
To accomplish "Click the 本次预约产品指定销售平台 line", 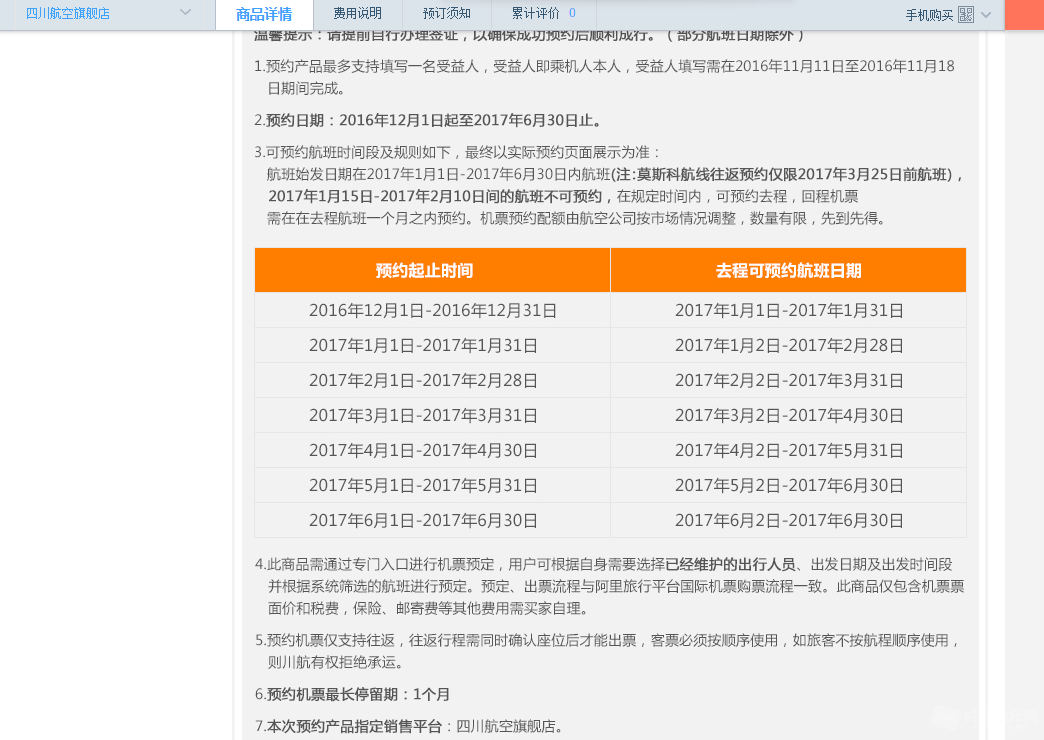I will click(x=409, y=727).
